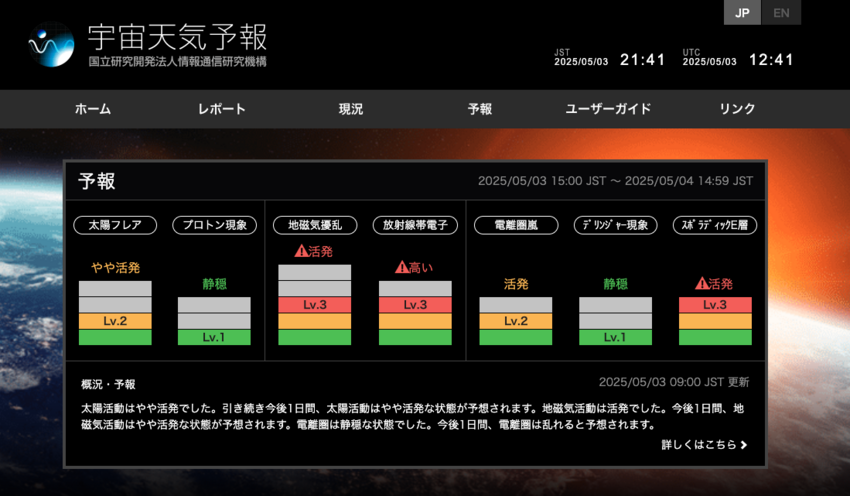This screenshot has height=496, width=850.
Task: Click the 宇宙天気予報 wave logo icon
Action: tap(51, 44)
